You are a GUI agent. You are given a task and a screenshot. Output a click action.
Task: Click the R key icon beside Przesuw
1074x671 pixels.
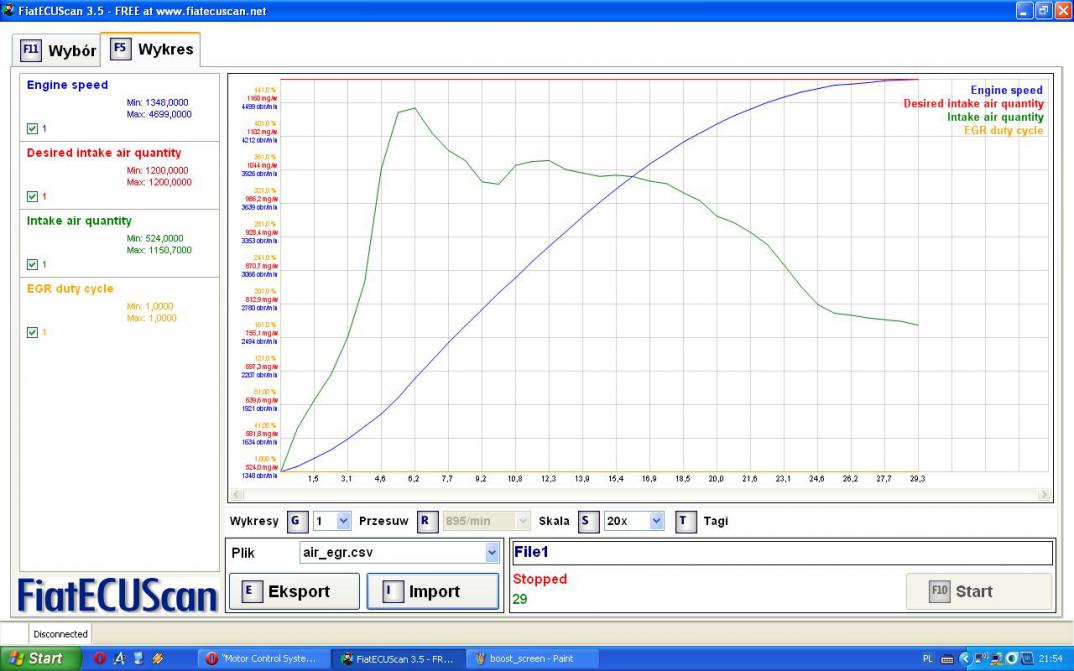[427, 521]
